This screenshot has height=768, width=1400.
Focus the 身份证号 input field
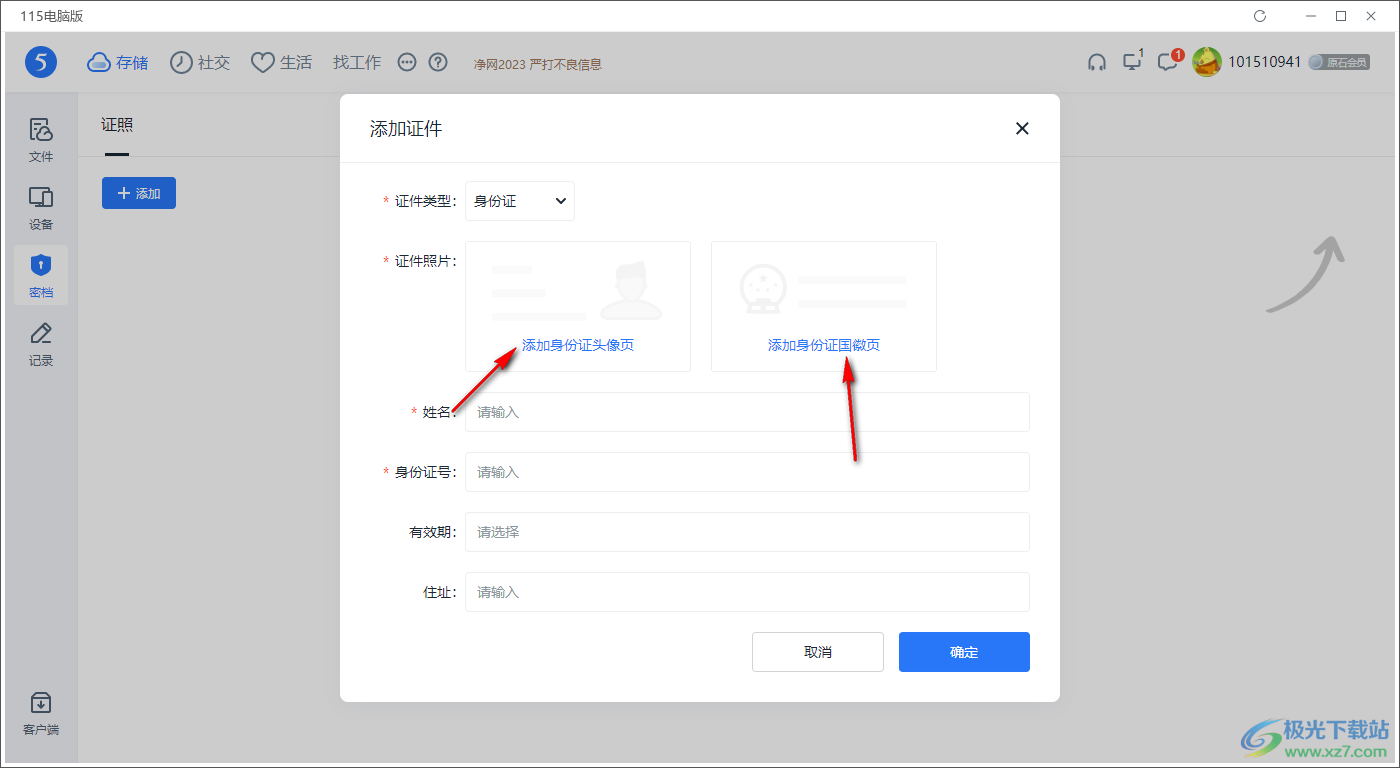pyautogui.click(x=747, y=472)
